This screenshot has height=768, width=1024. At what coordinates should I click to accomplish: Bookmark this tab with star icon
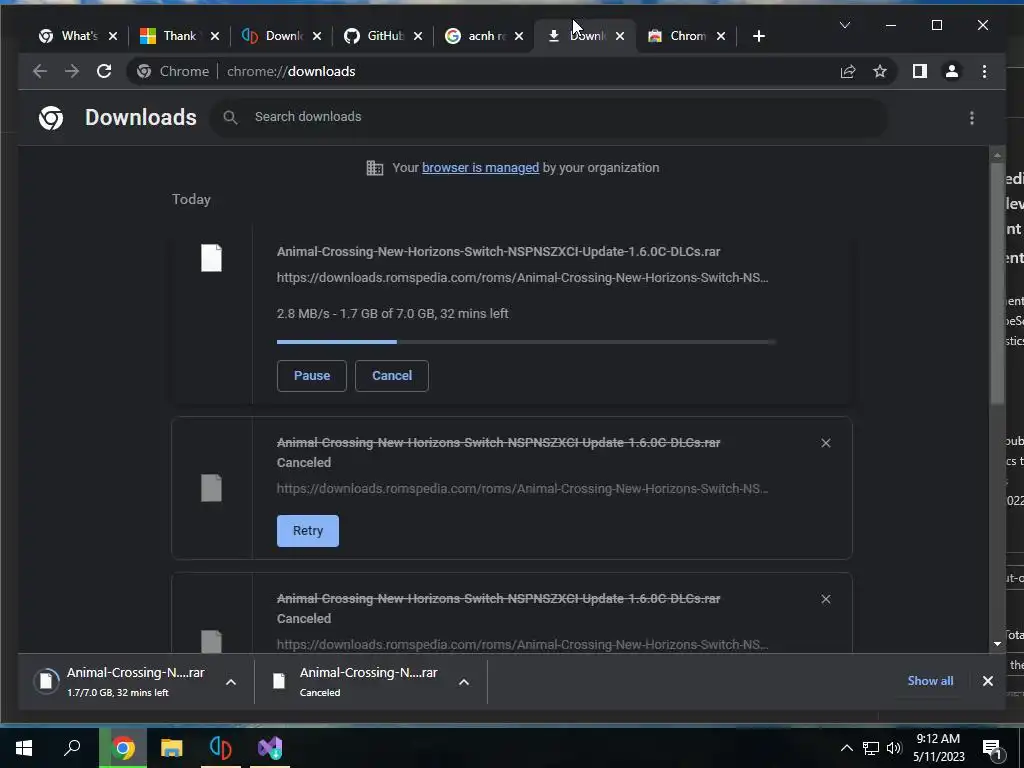coord(880,71)
